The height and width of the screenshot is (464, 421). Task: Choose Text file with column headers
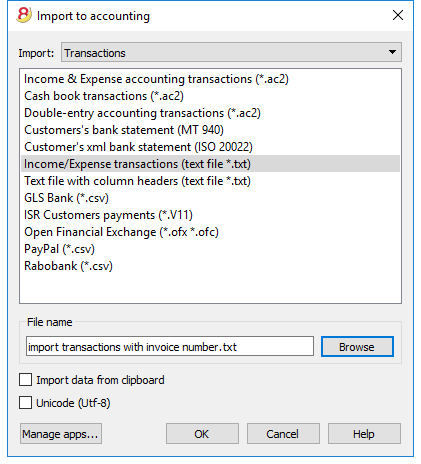210,181
